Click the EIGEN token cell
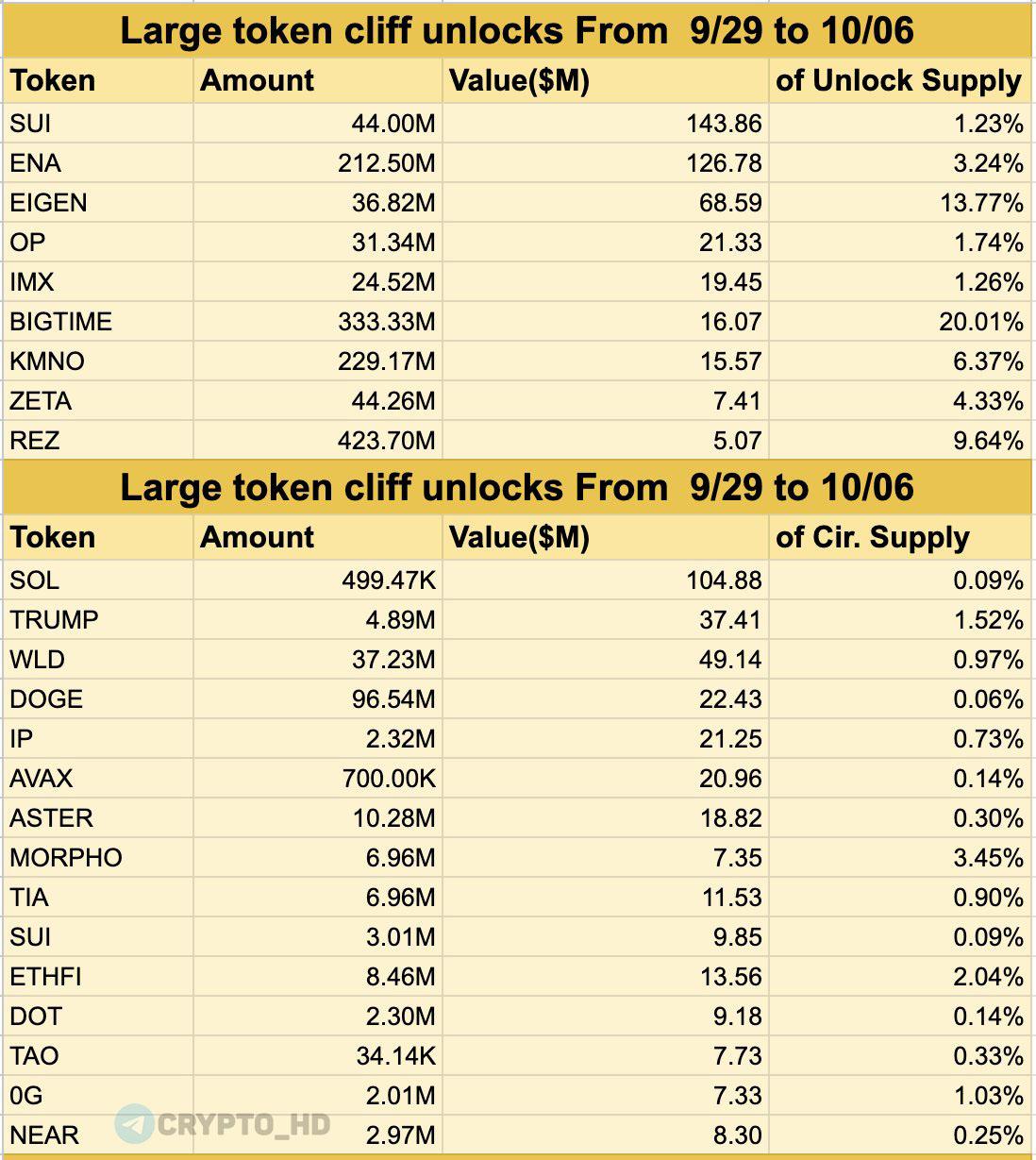The height and width of the screenshot is (1160, 1036). [x=48, y=203]
